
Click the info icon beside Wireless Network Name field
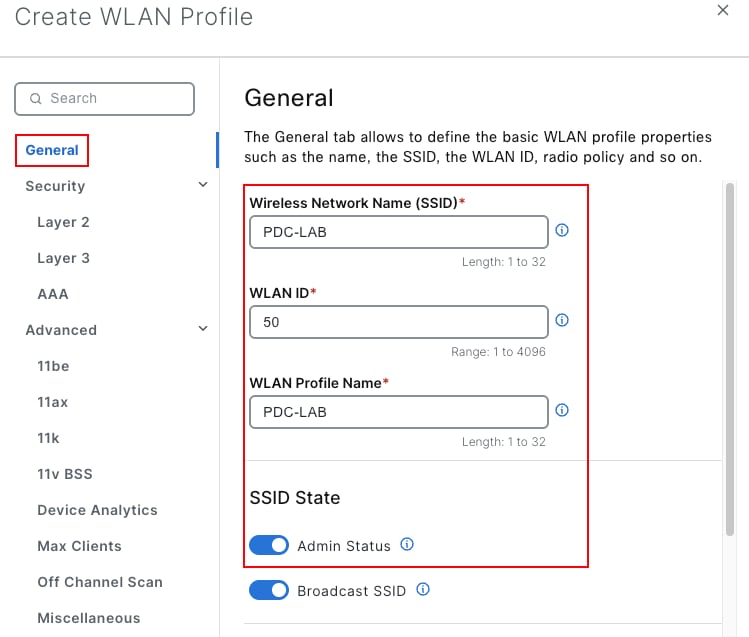click(562, 230)
